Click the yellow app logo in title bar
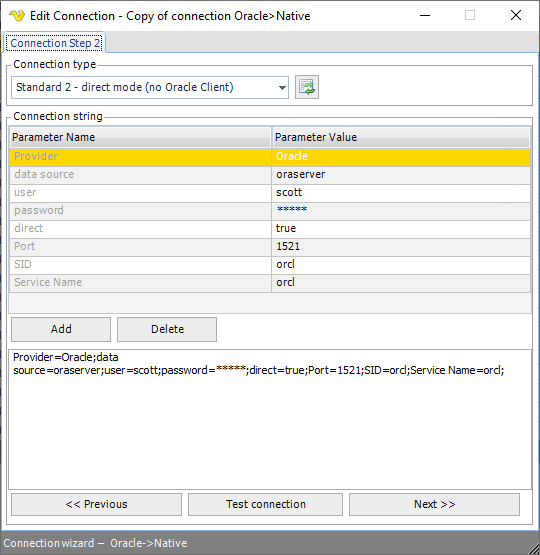The height and width of the screenshot is (555, 540). pos(17,16)
